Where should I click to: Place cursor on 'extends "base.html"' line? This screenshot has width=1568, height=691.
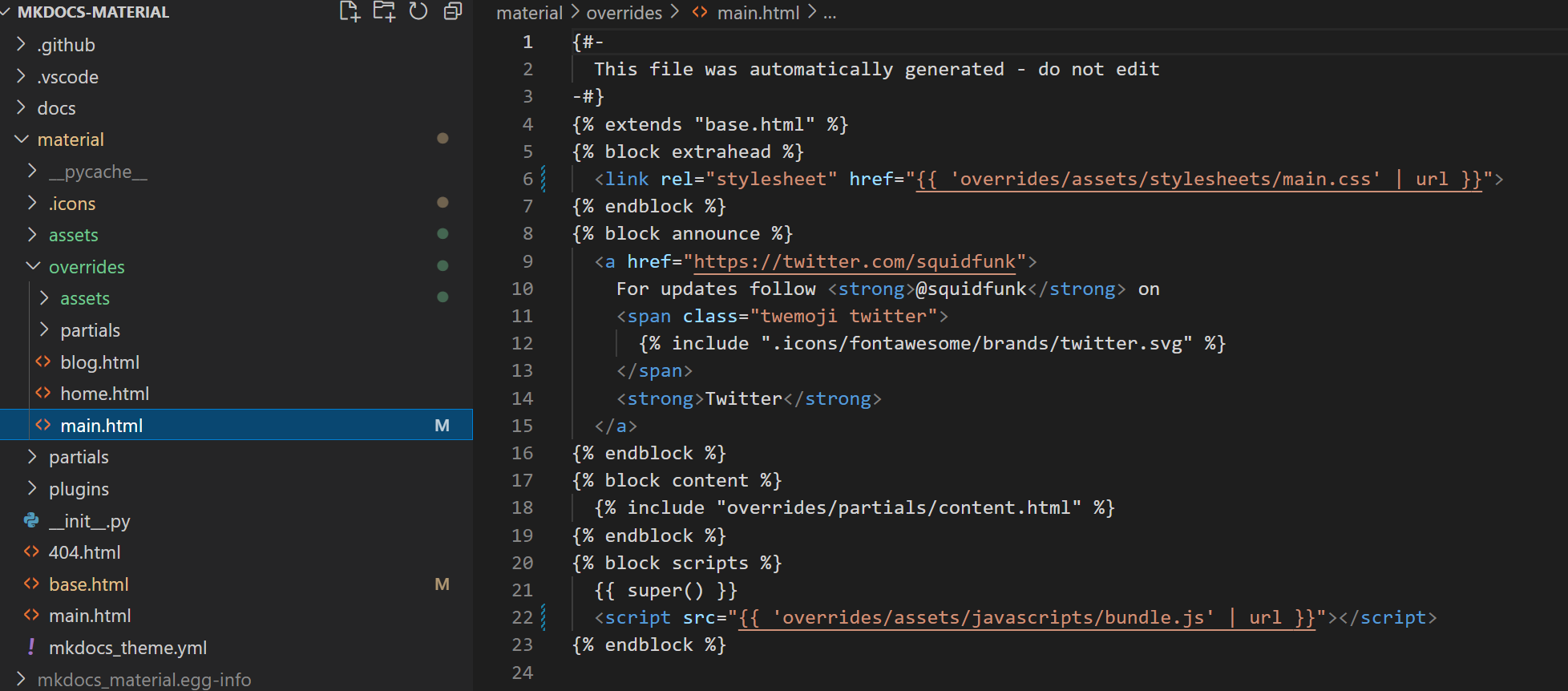[x=709, y=124]
